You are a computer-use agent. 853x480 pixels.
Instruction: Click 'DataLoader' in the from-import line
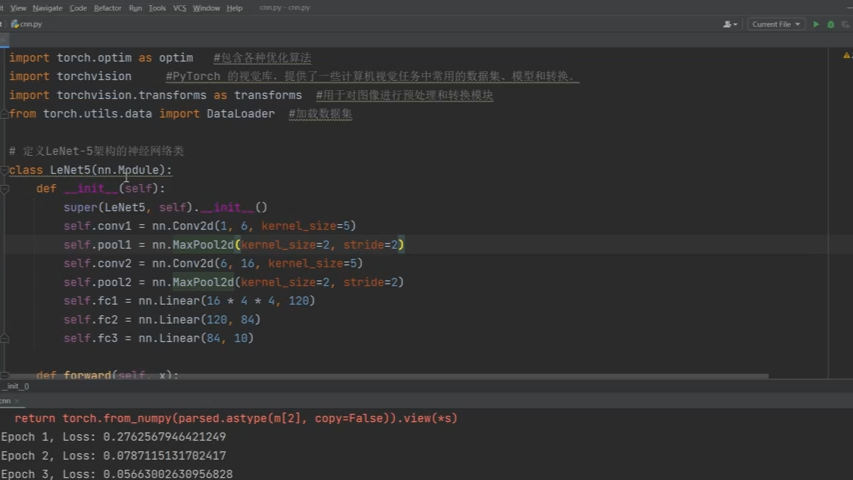point(240,114)
